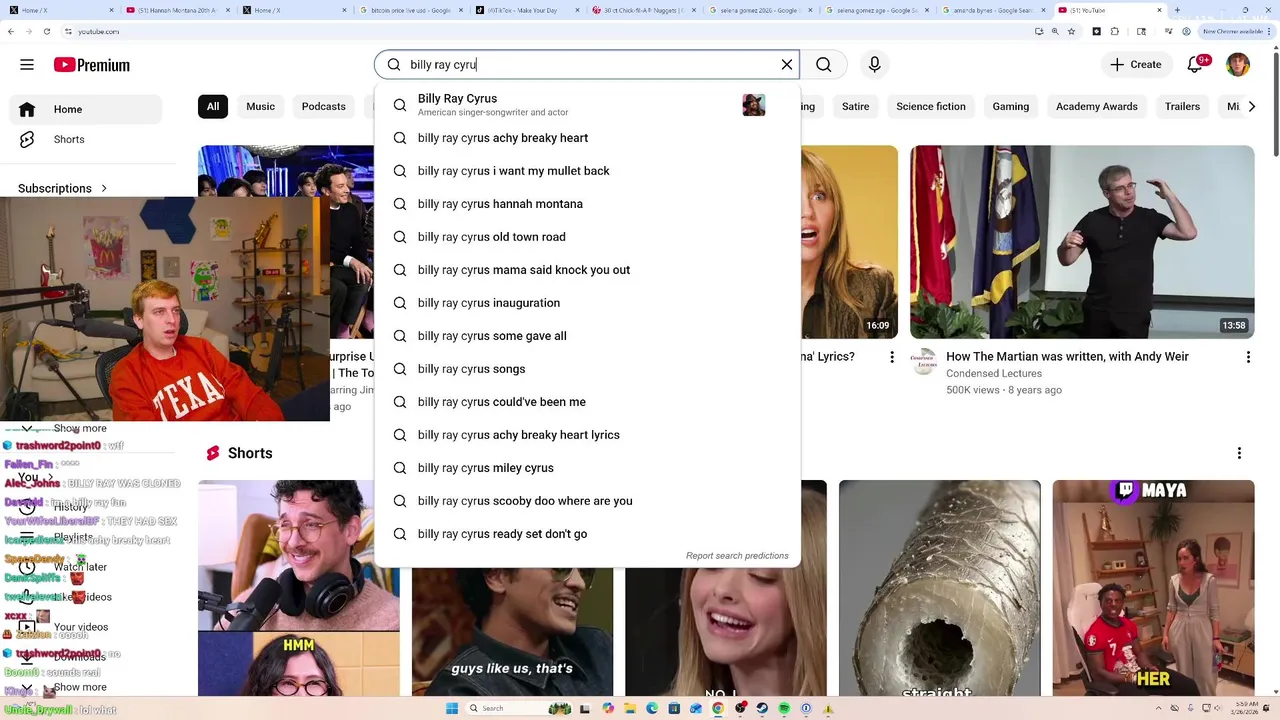The image size is (1280, 720).
Task: Click the Create button
Action: [1136, 65]
